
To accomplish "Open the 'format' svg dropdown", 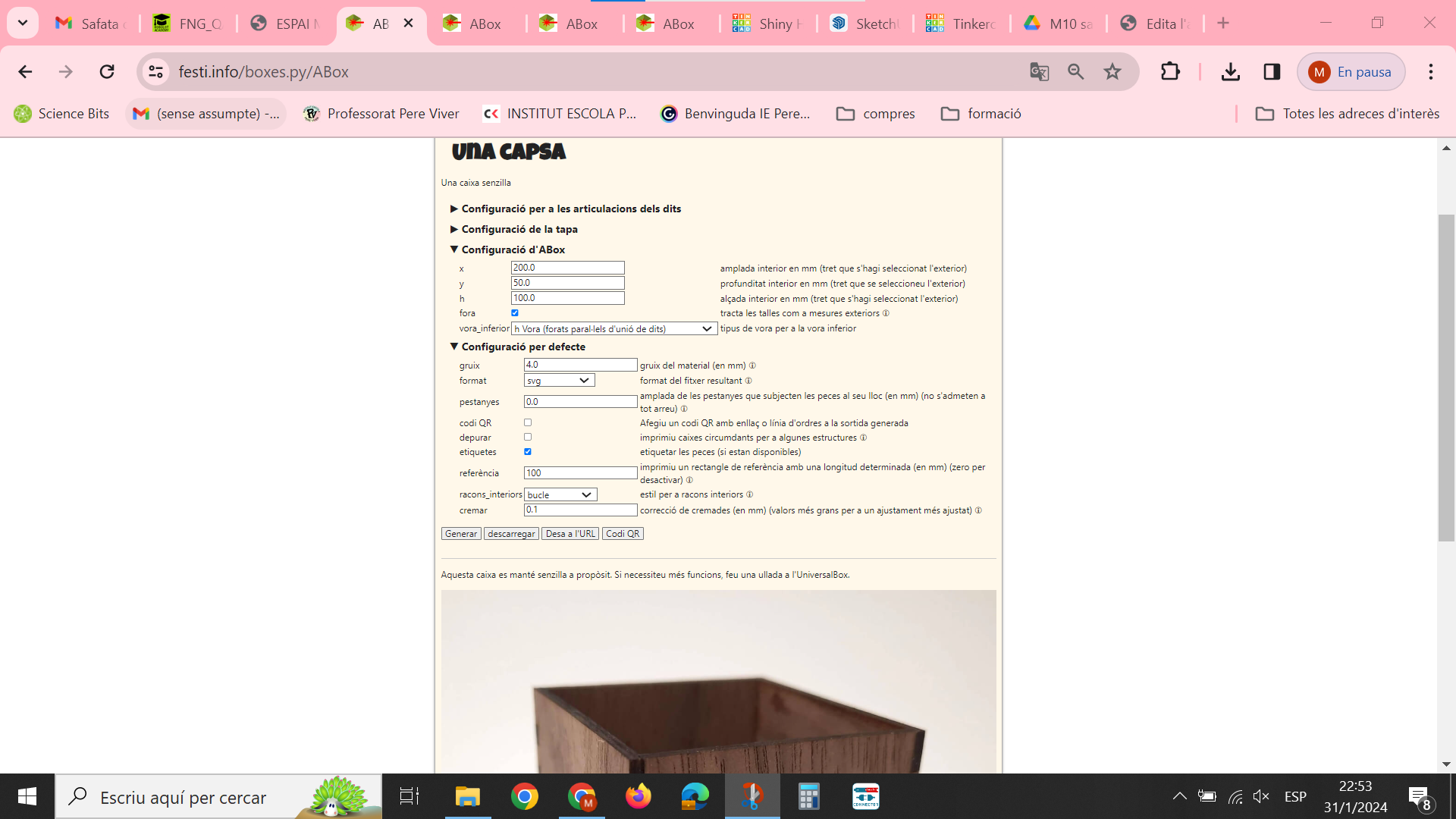I will click(559, 381).
